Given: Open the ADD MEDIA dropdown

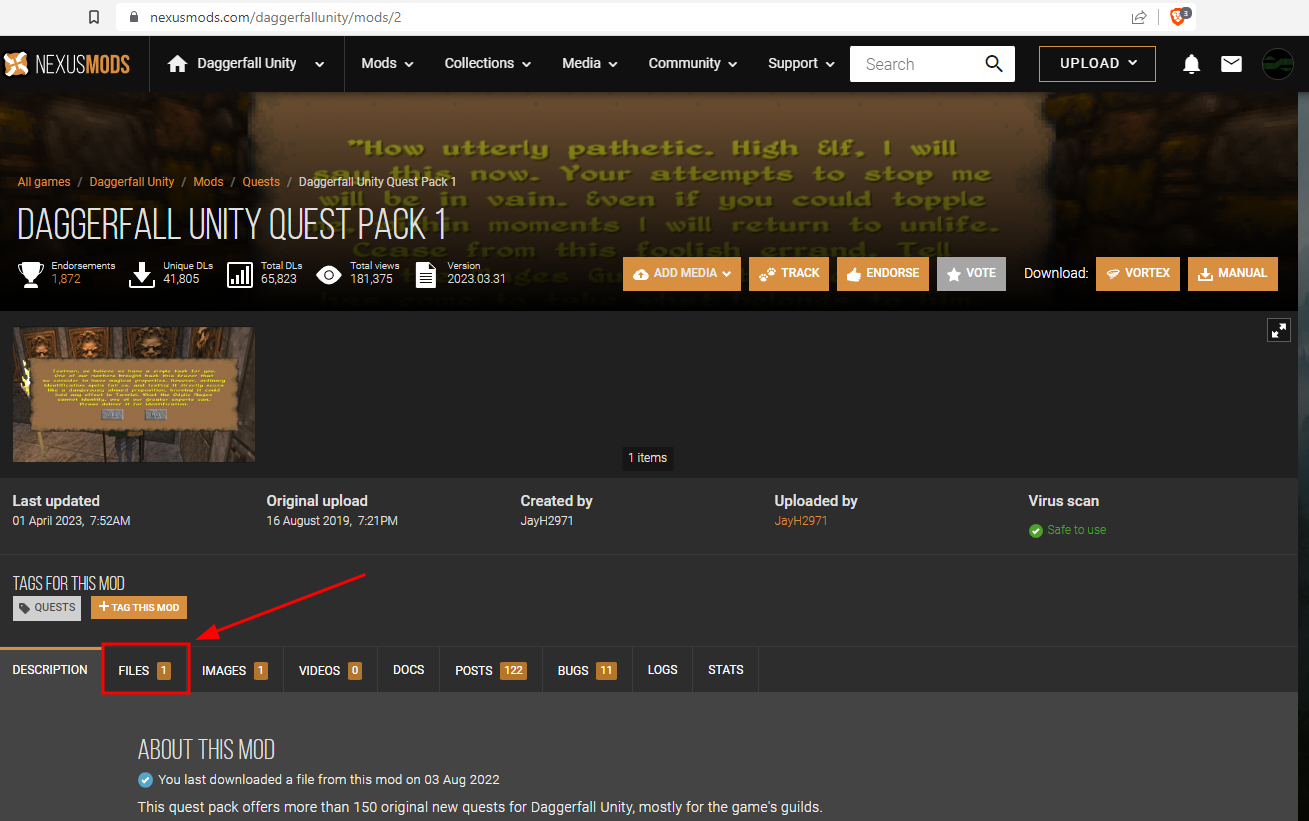Looking at the screenshot, I should [682, 273].
